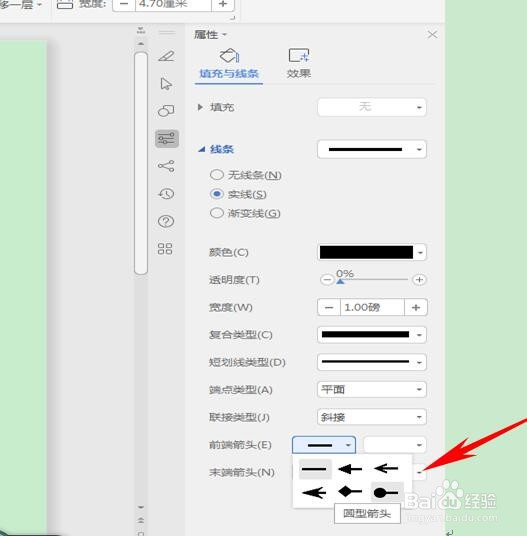Choose the stealth arrowhead option
This screenshot has height=536, width=527.
tap(314, 493)
